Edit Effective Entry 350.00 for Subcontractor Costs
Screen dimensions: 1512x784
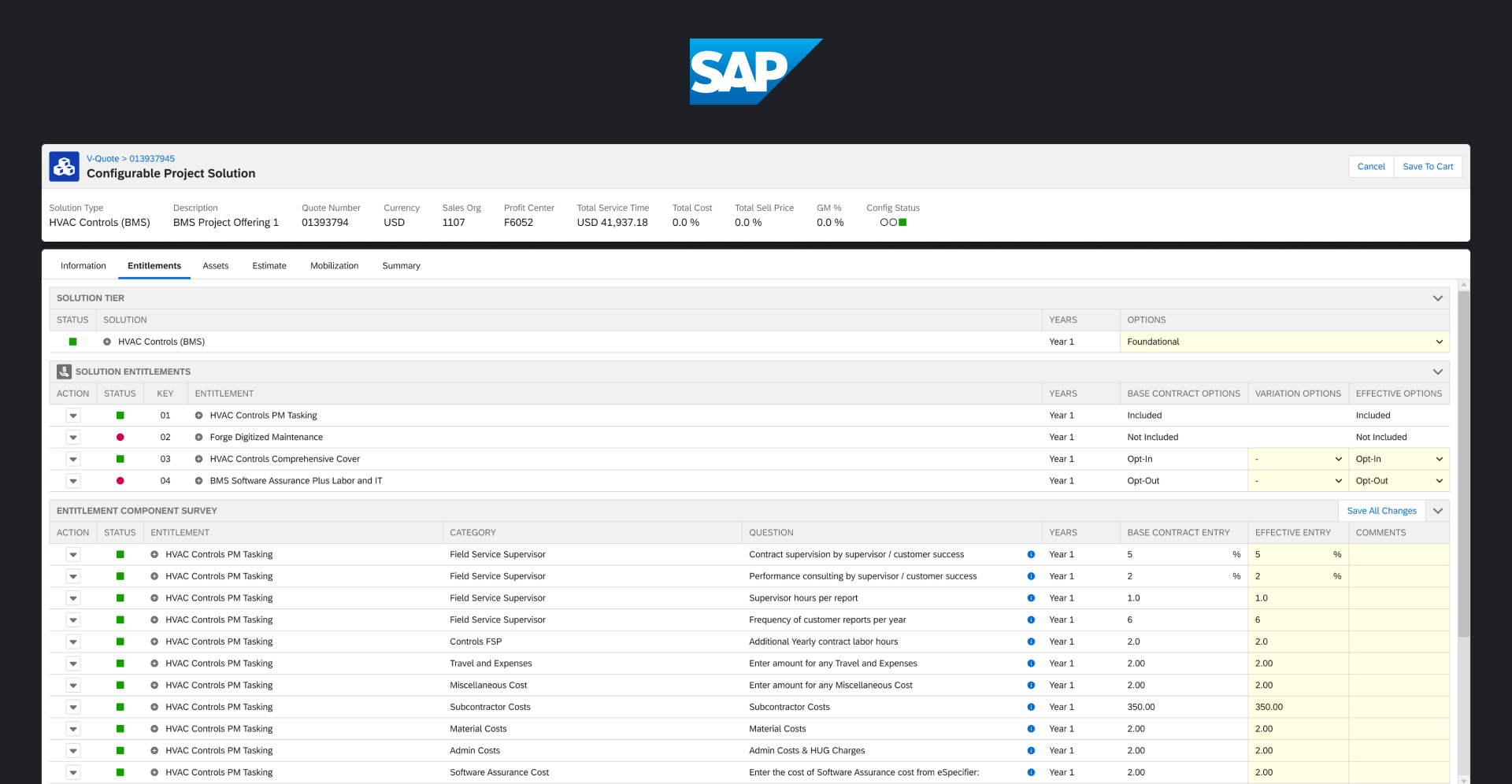1298,707
